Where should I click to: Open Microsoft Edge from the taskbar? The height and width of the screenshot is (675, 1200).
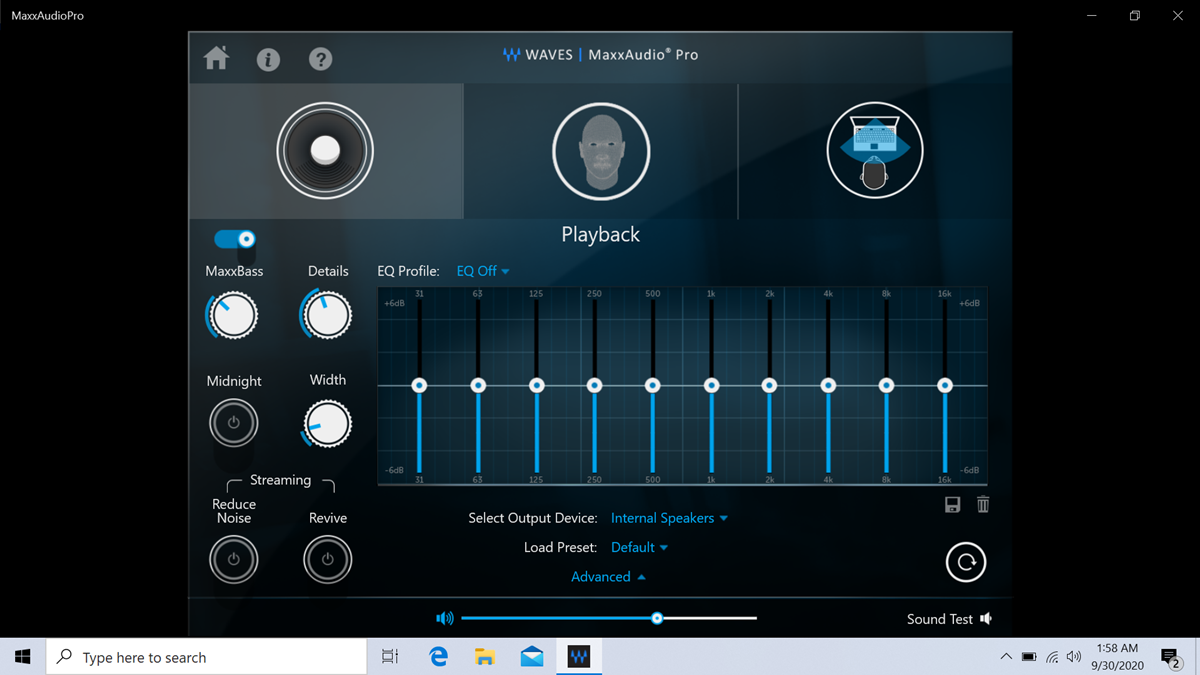pos(438,657)
